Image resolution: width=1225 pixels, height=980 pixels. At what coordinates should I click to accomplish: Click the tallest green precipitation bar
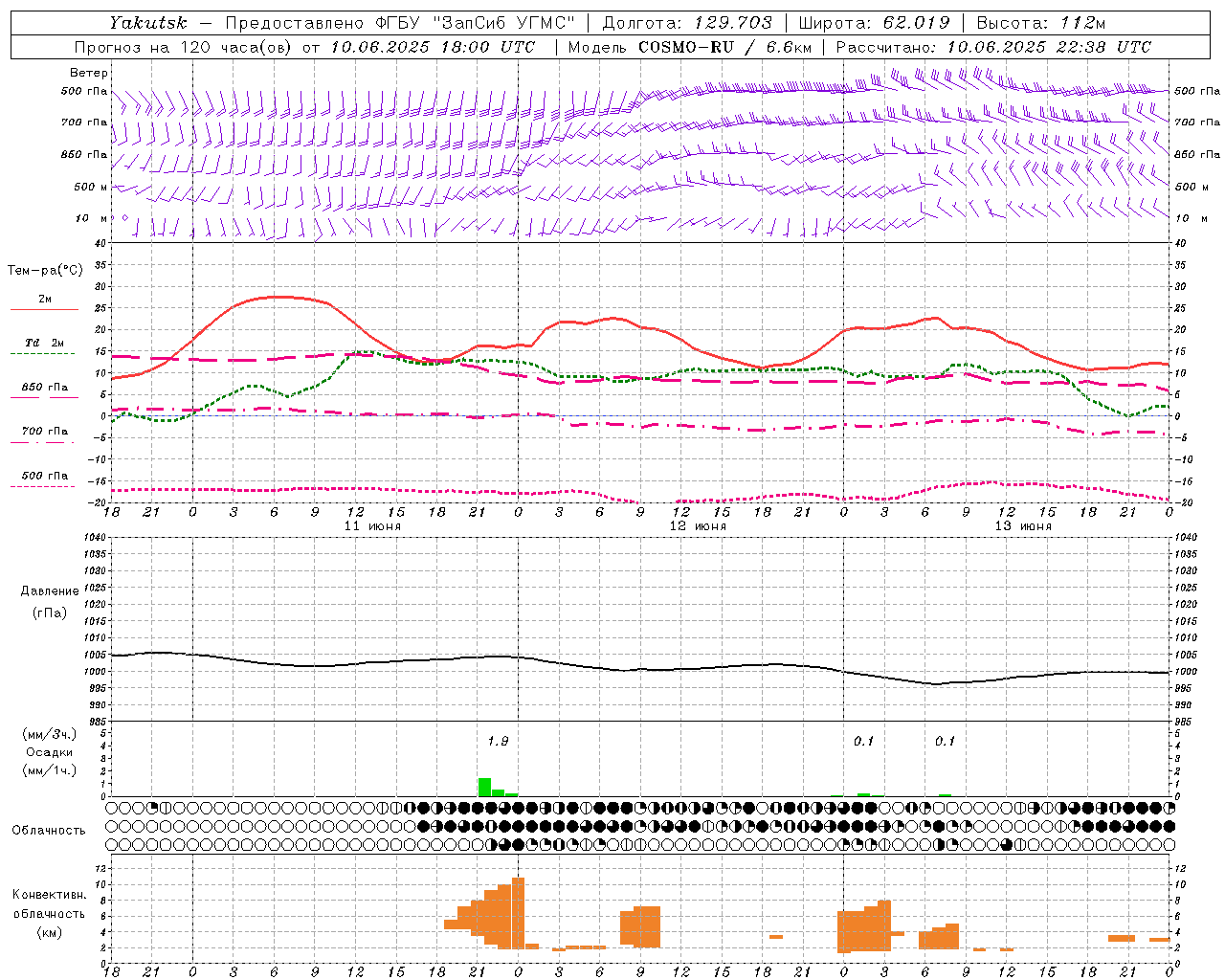point(484,787)
